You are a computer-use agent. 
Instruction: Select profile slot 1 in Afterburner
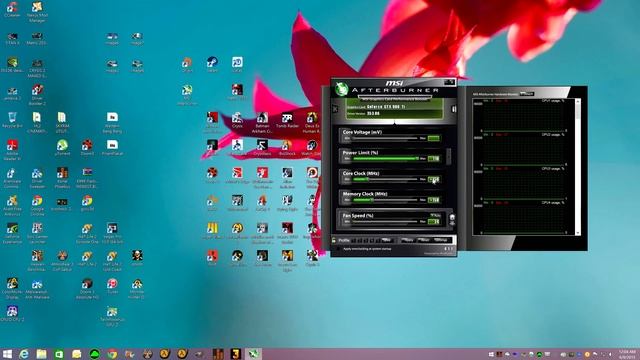[354, 240]
